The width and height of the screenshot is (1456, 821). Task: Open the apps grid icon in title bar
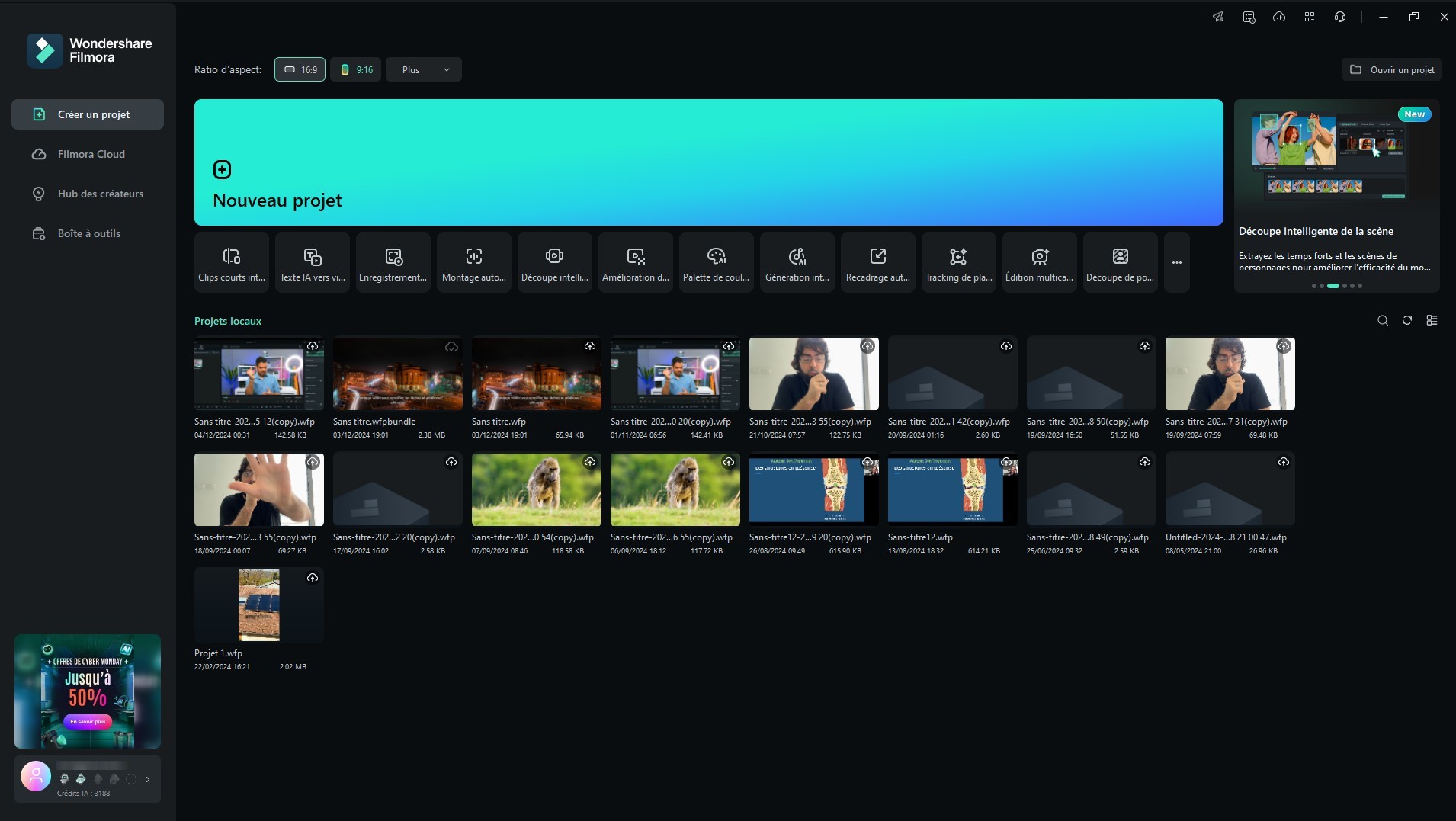[1310, 17]
